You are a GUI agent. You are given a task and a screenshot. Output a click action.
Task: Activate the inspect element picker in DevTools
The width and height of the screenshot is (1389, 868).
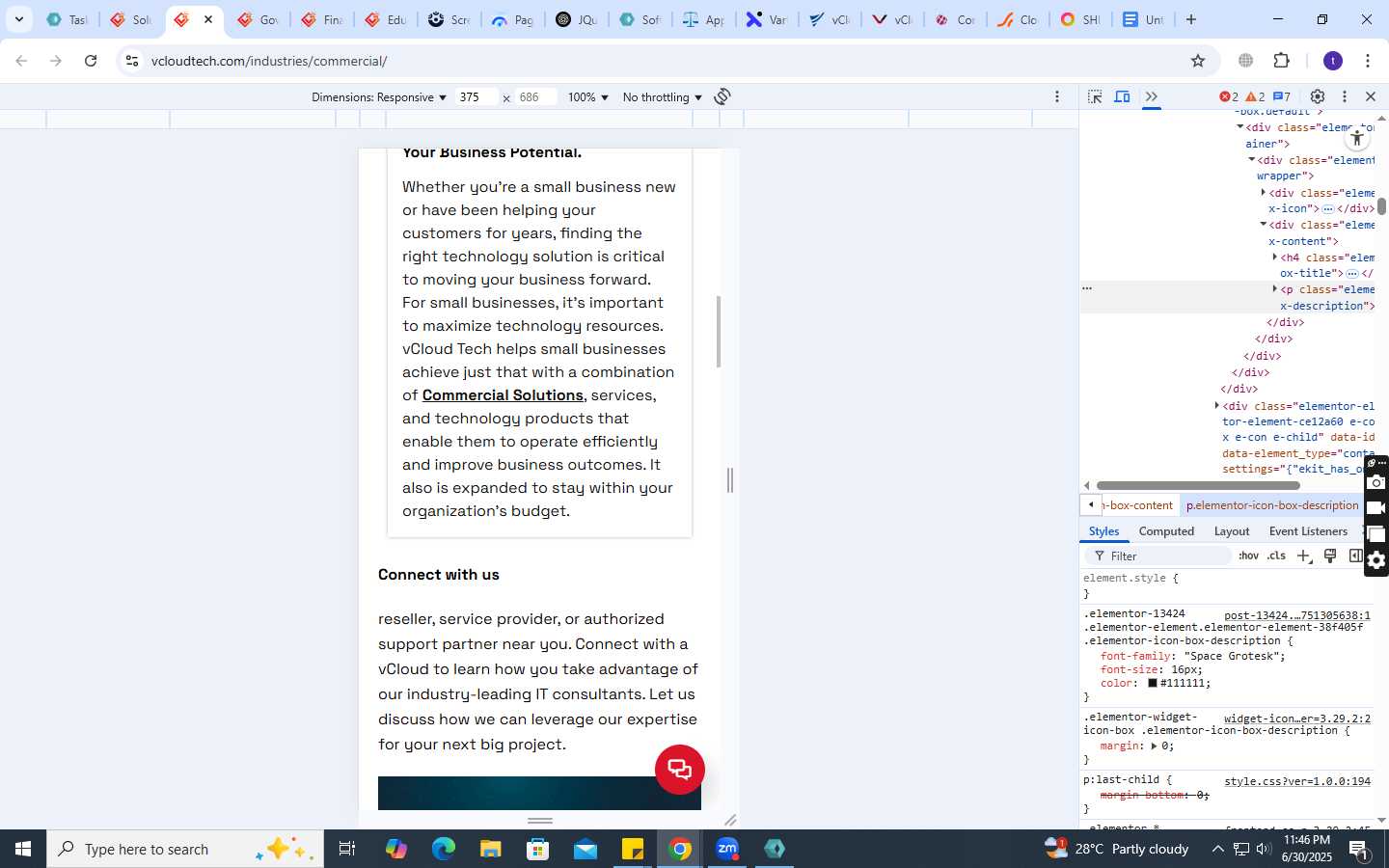point(1095,96)
